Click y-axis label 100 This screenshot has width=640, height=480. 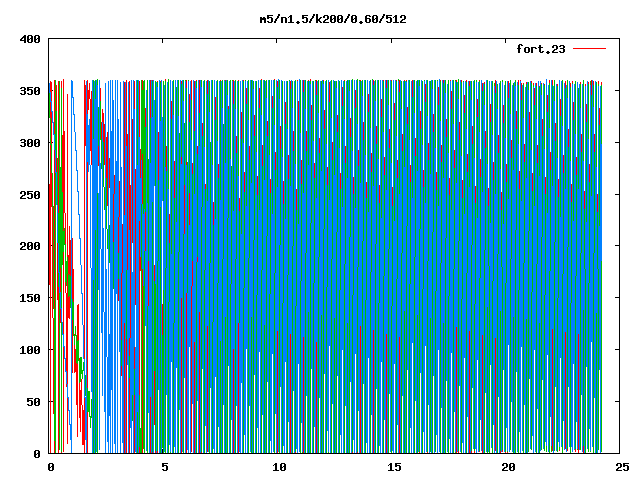point(30,350)
